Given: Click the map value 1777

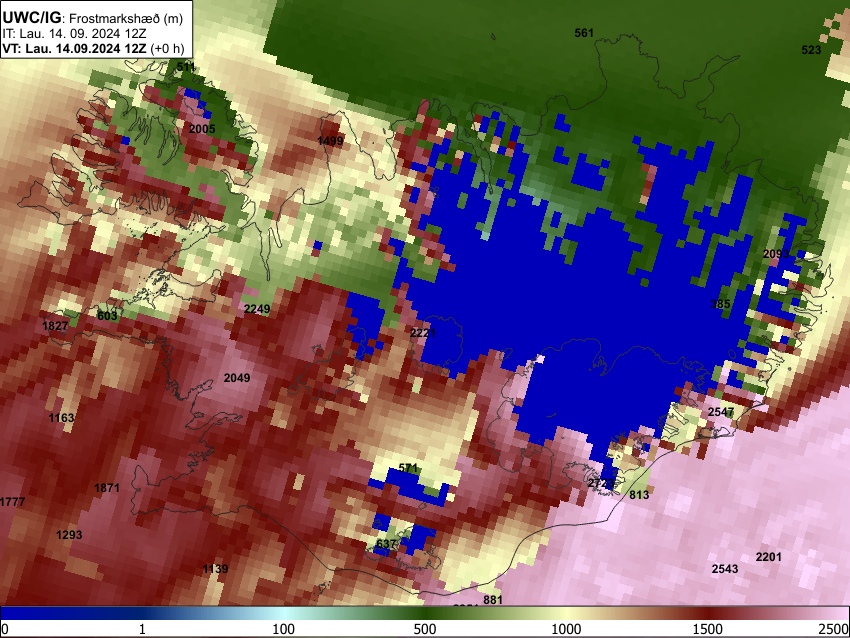Looking at the screenshot, I should (x=12, y=502).
